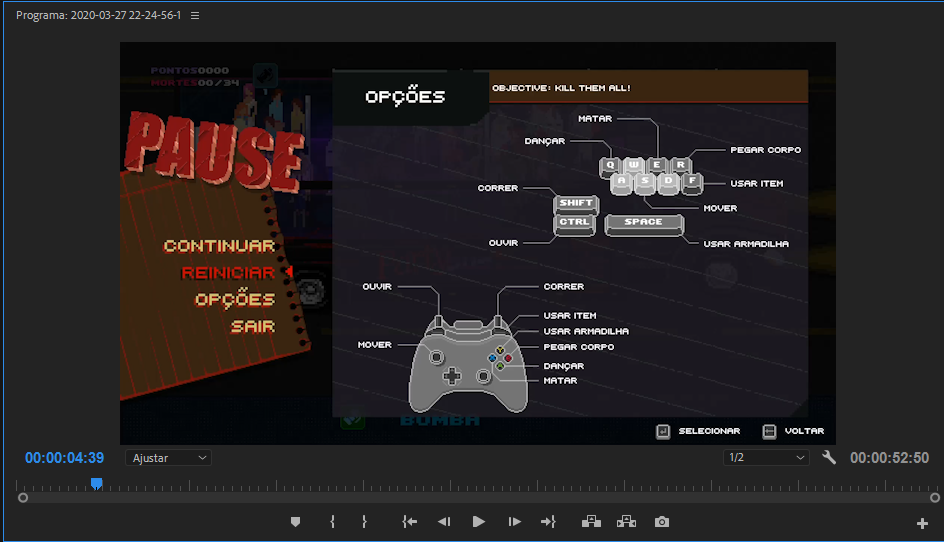This screenshot has width=944, height=542.
Task: Click the duration timecode 00:00:52:50
Action: (x=889, y=458)
